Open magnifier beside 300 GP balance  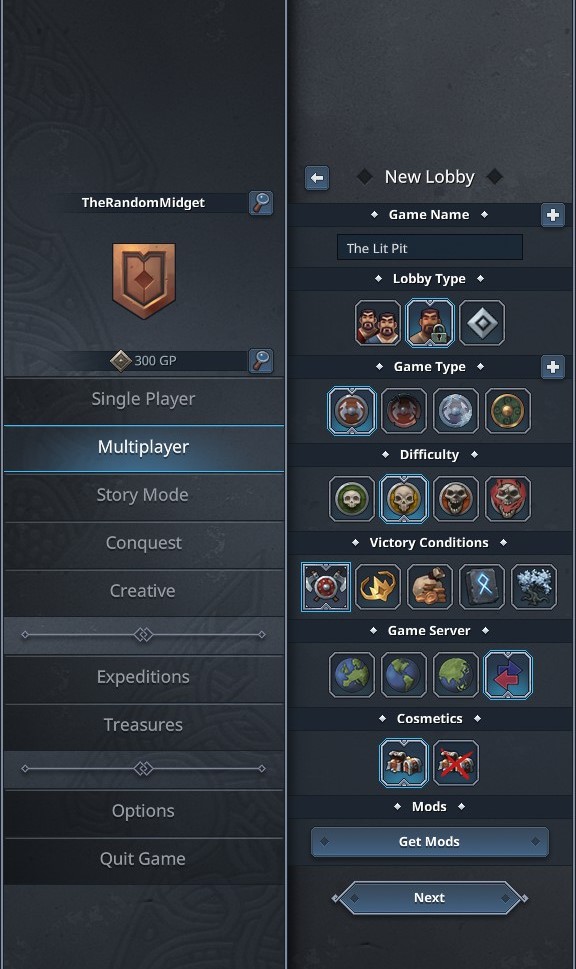[x=261, y=361]
